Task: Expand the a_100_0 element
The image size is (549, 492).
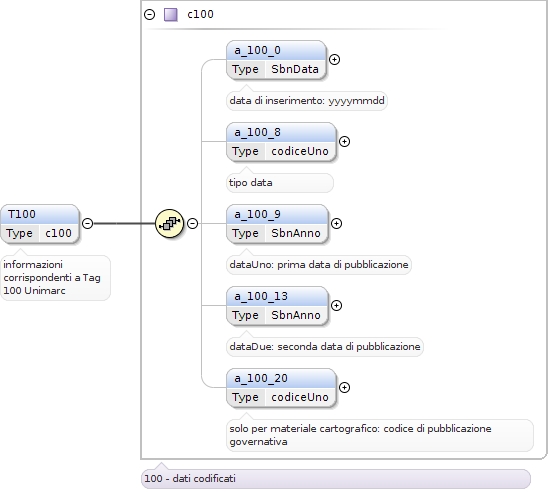Action: (334, 60)
